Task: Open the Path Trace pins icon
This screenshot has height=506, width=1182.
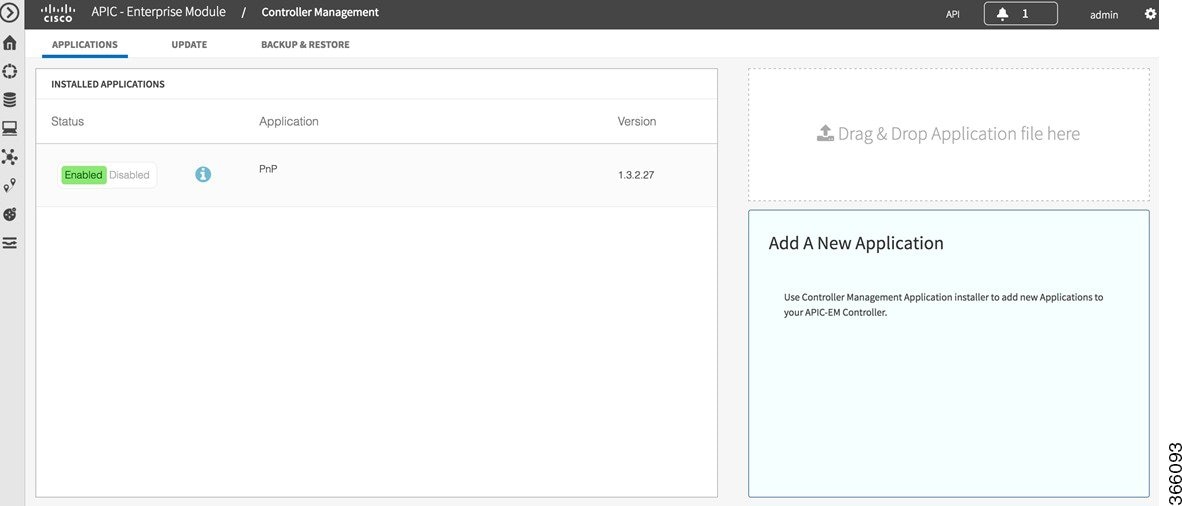Action: click(11, 186)
